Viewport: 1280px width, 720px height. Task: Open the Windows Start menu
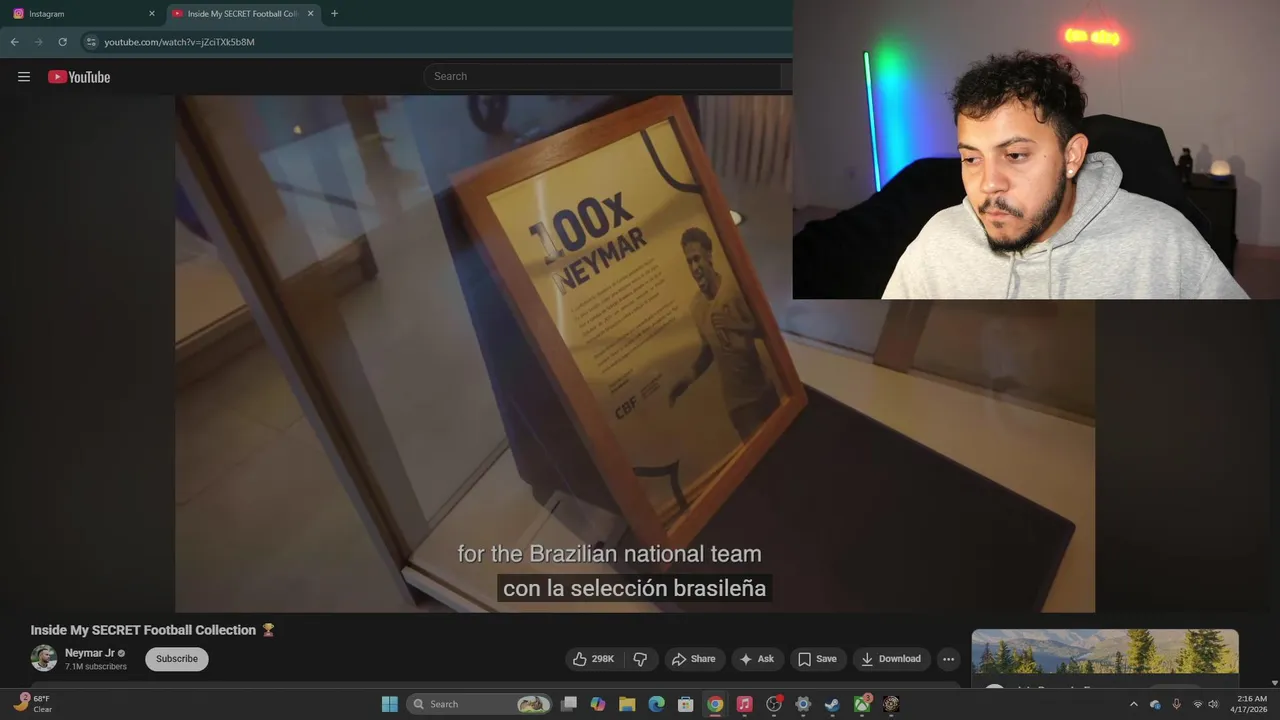click(390, 704)
